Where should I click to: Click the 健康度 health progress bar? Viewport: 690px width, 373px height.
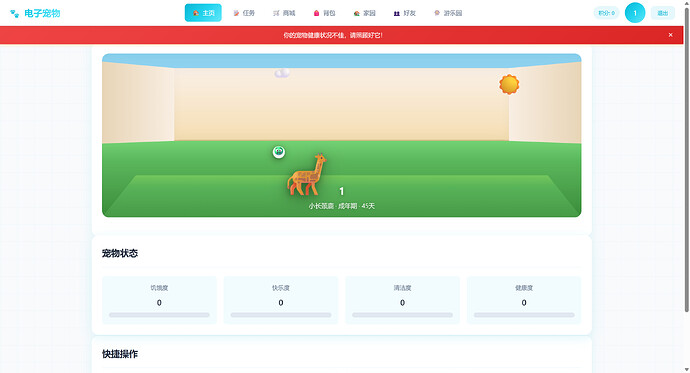pos(524,315)
